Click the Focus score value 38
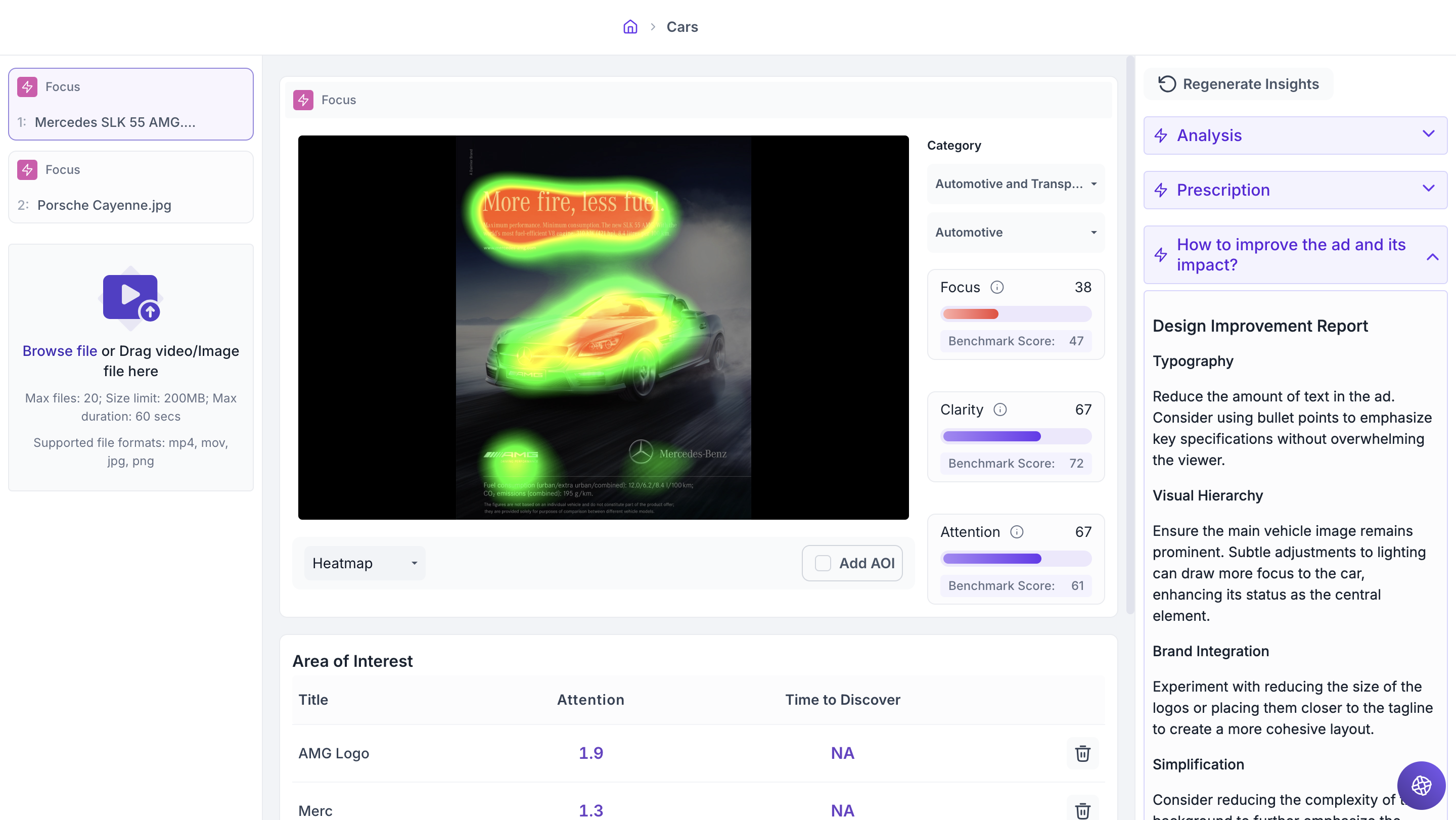 coord(1082,287)
